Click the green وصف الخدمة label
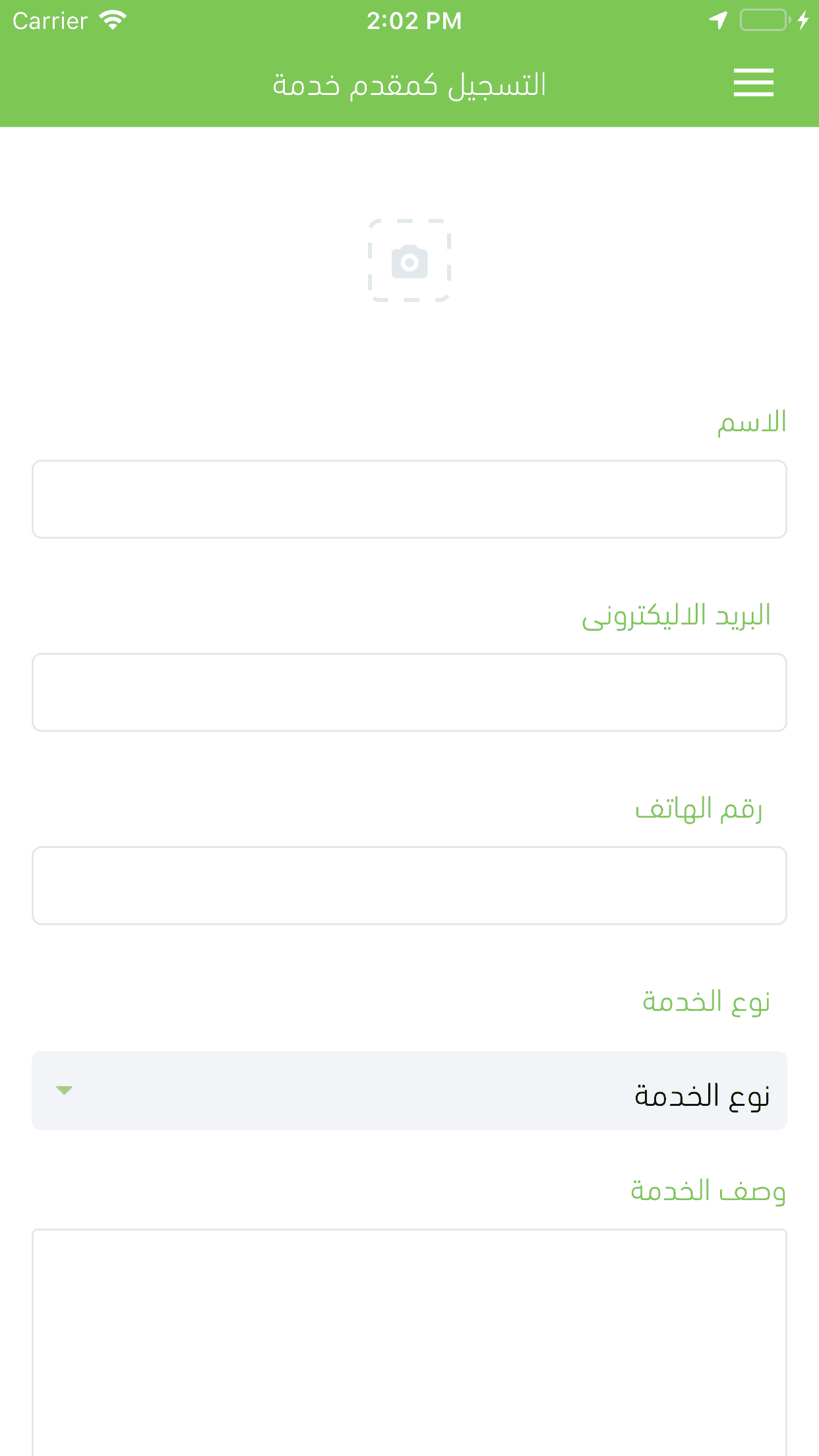 (708, 1191)
